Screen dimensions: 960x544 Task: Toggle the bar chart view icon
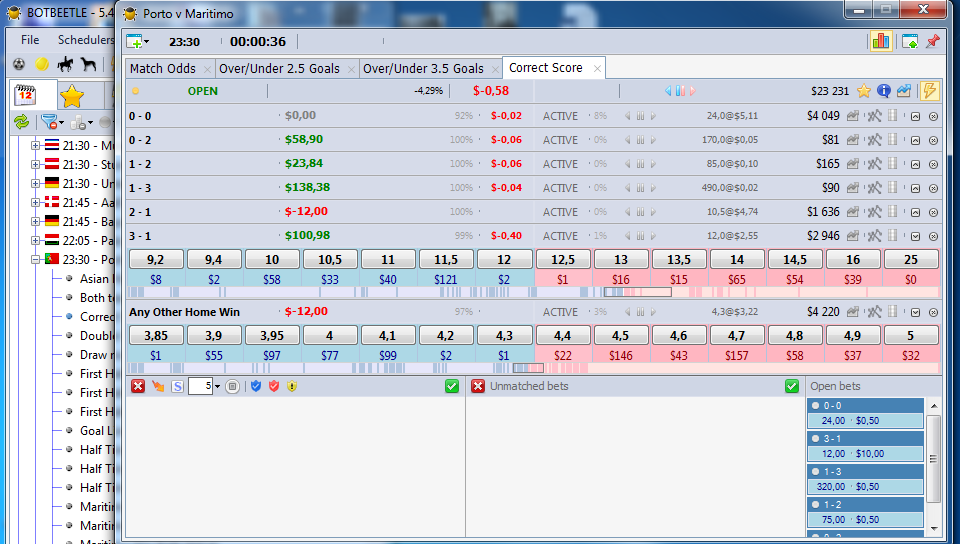click(x=880, y=41)
